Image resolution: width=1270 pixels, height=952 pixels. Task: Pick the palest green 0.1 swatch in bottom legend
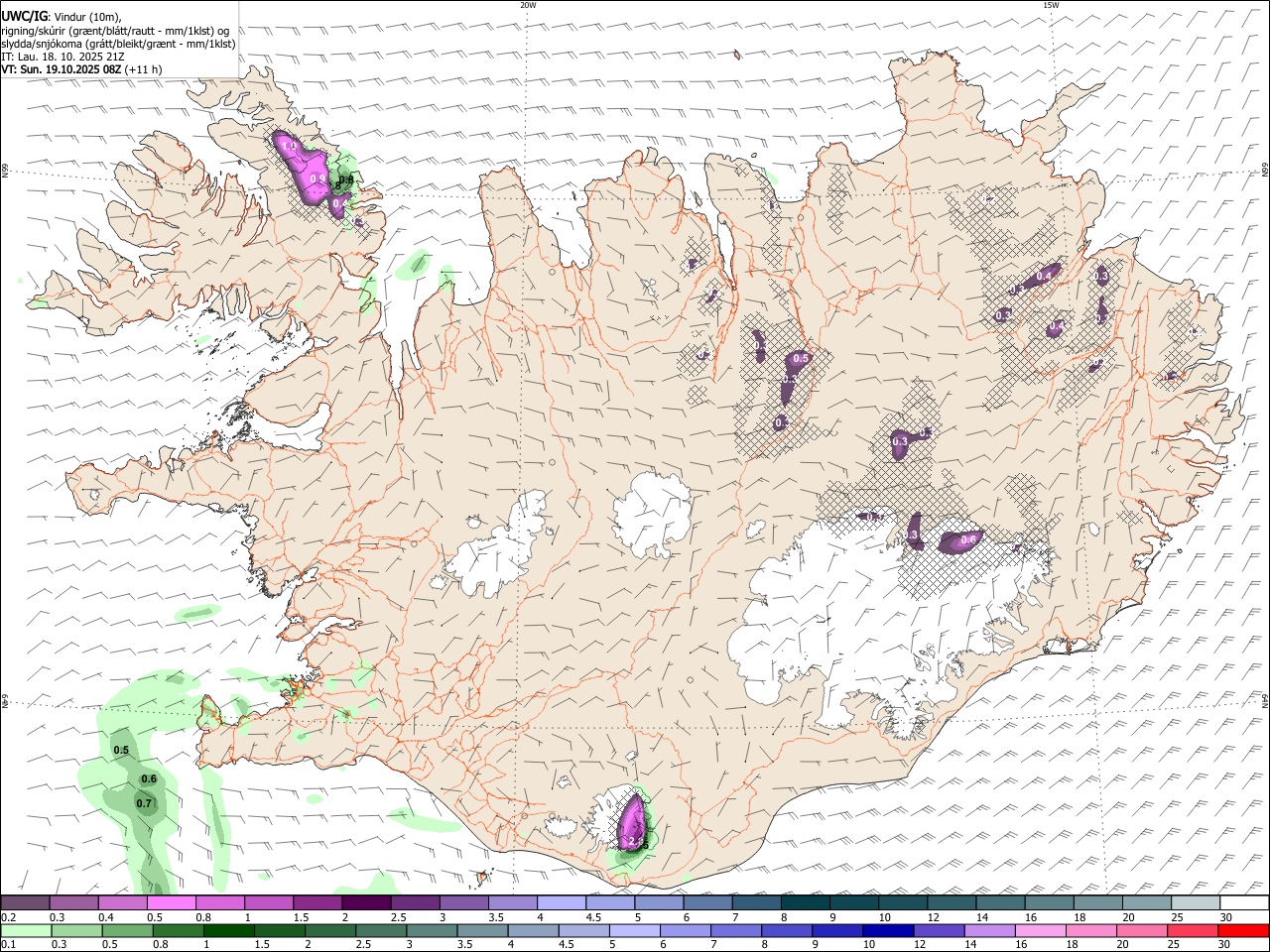coord(26,930)
